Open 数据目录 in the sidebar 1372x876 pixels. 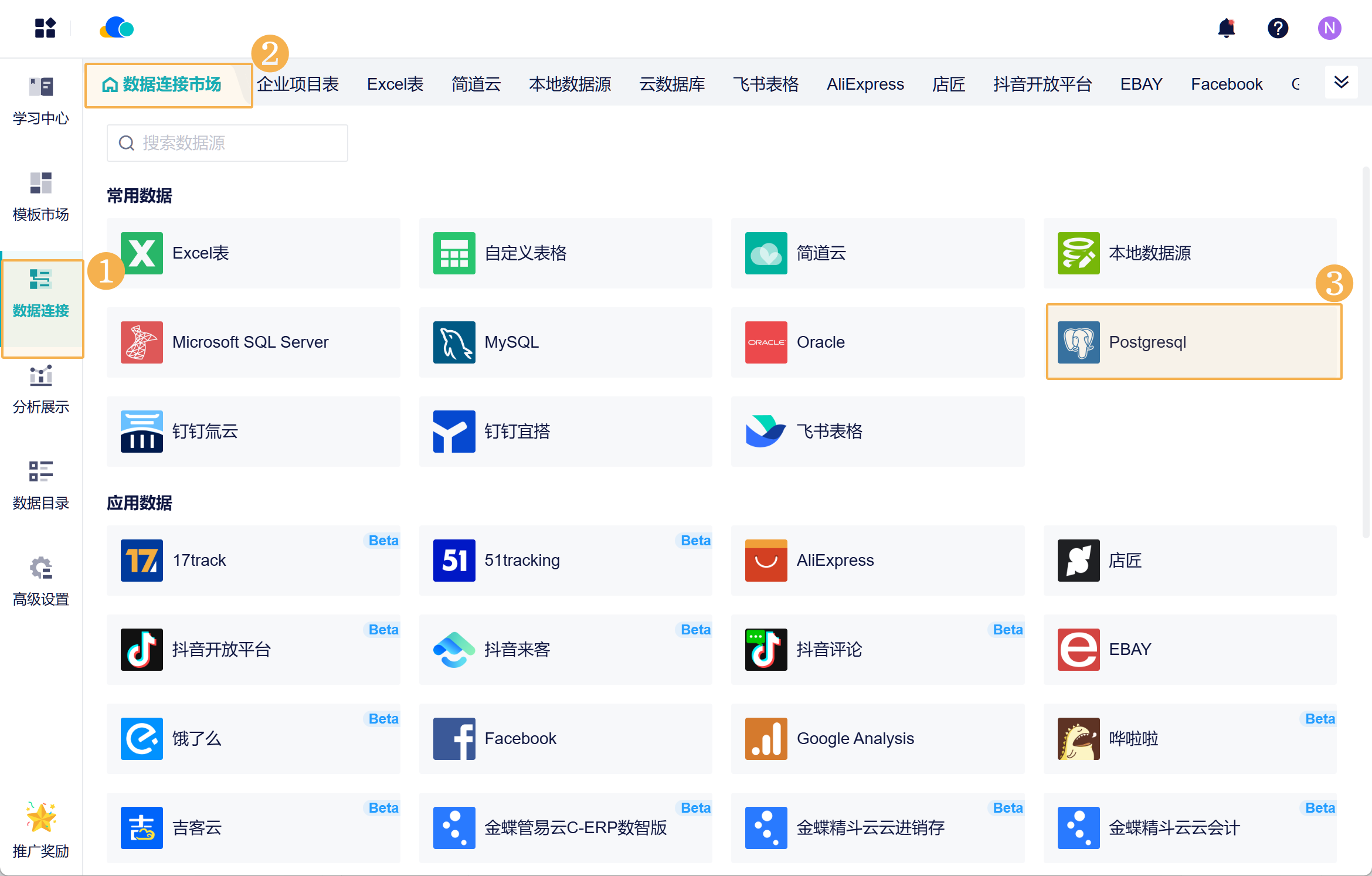point(41,485)
